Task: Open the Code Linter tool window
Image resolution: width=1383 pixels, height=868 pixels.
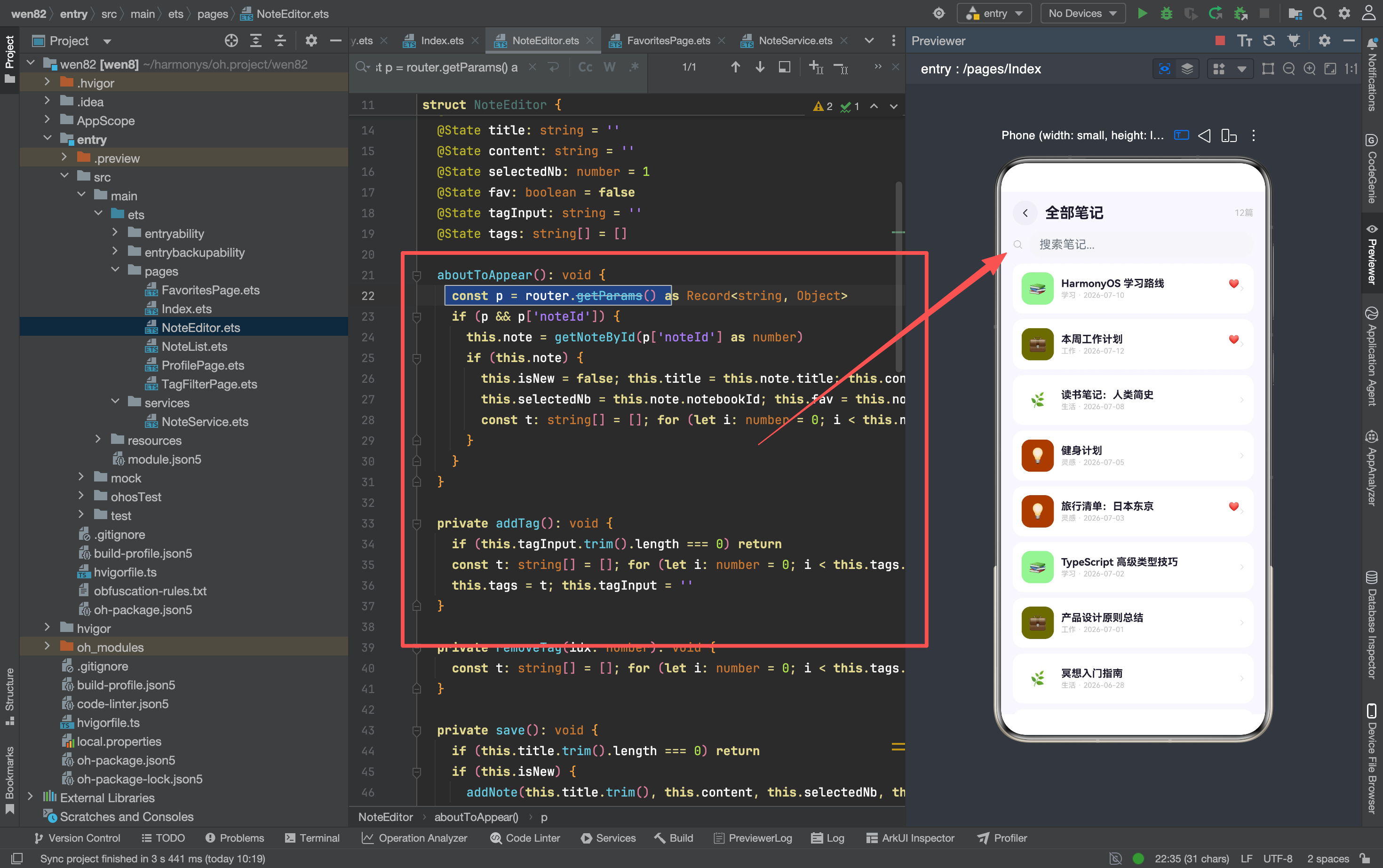Action: tap(525, 838)
